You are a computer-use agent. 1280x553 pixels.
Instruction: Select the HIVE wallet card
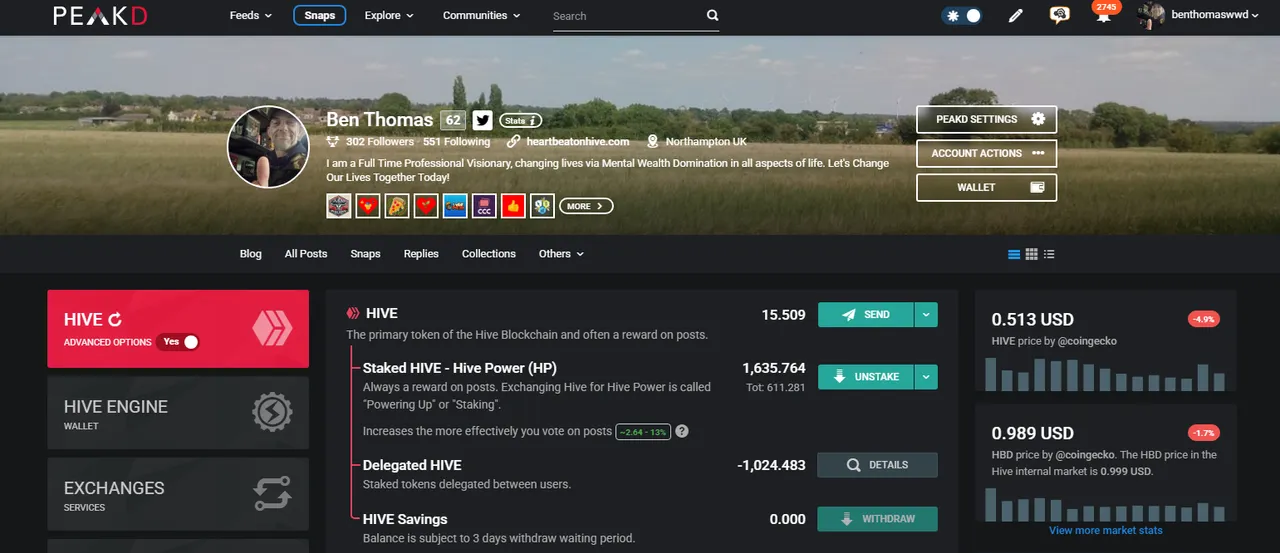pos(178,329)
